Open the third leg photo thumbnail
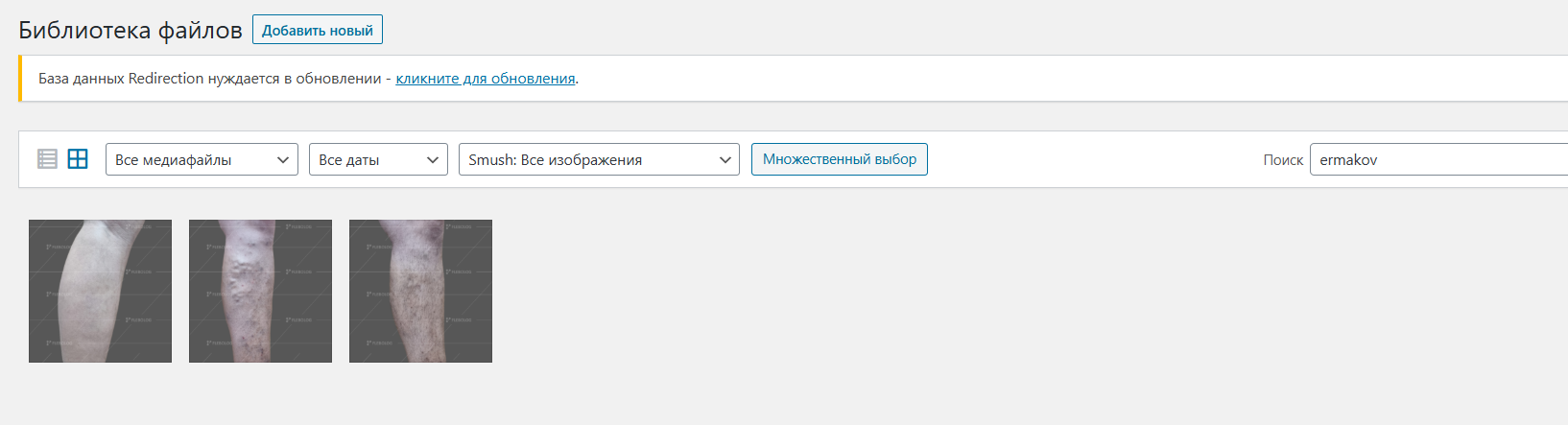The height and width of the screenshot is (425, 1568). 420,291
